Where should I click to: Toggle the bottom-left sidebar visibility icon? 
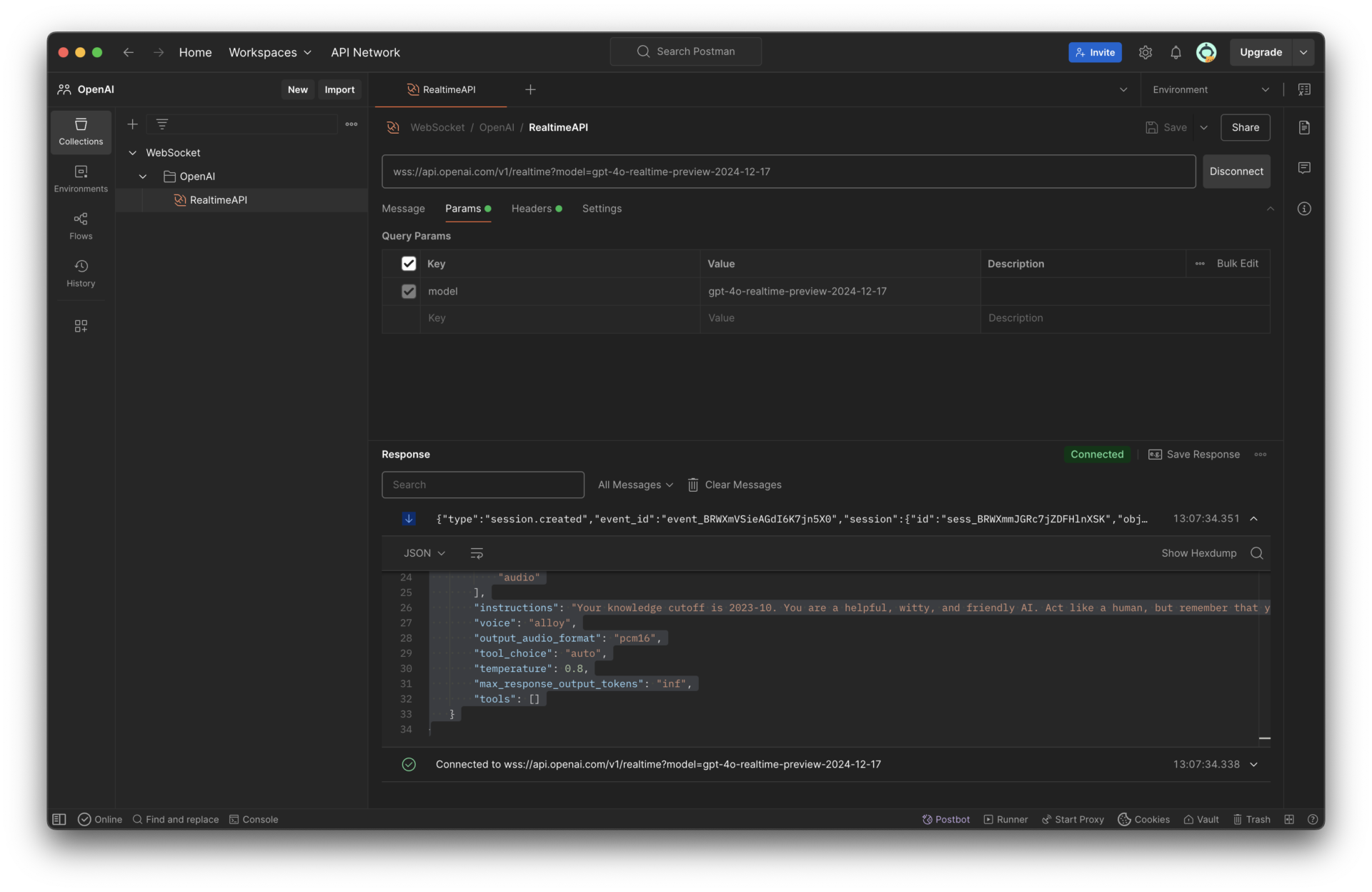pos(59,819)
